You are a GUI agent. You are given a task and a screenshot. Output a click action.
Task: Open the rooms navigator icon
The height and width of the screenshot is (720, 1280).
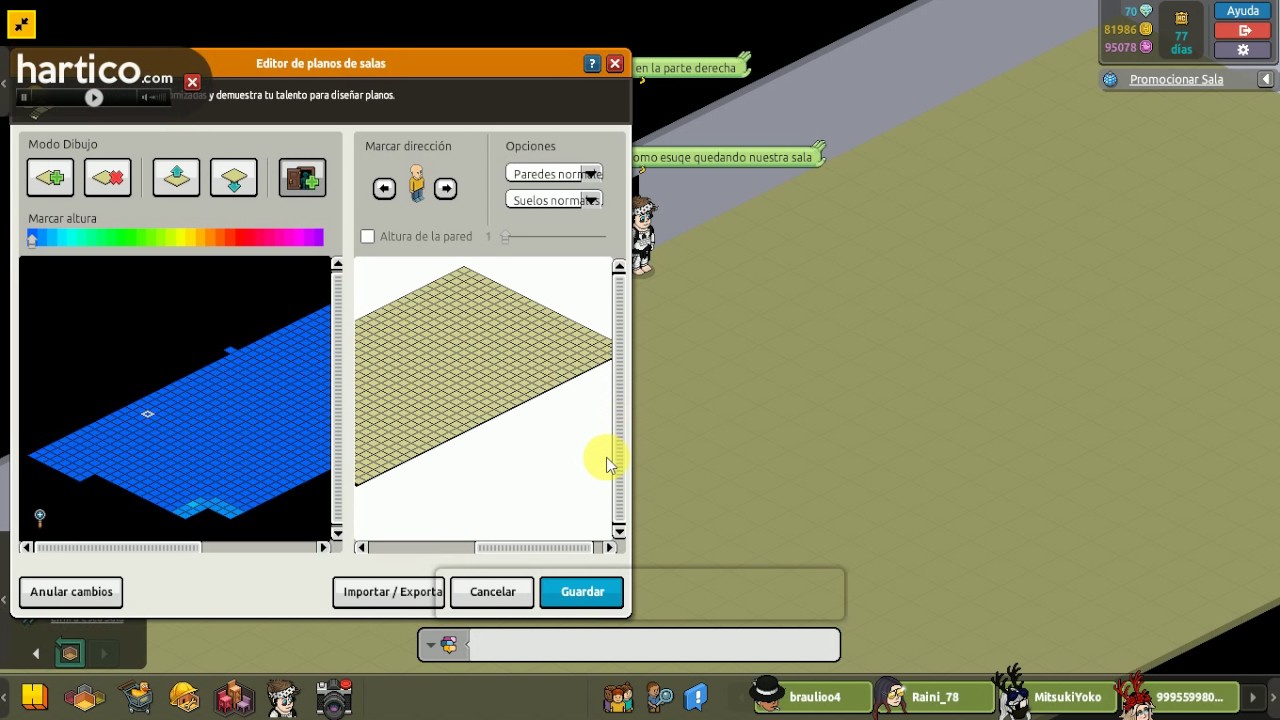pyautogui.click(x=84, y=697)
